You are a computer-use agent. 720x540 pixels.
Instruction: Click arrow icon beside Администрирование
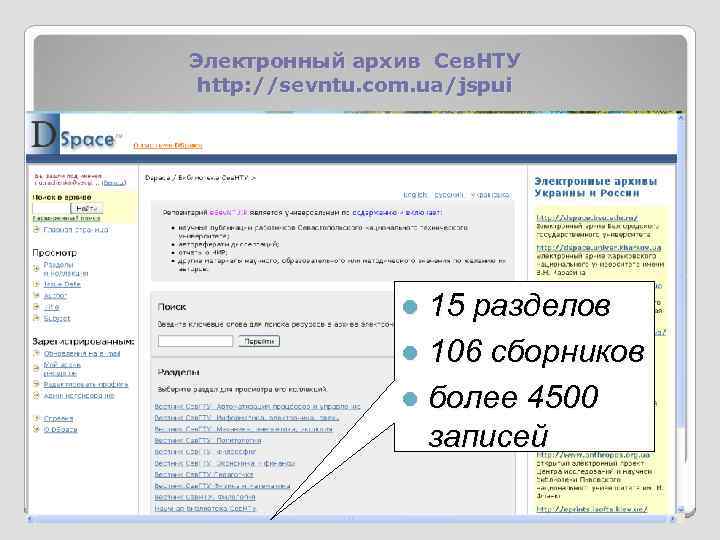36,395
